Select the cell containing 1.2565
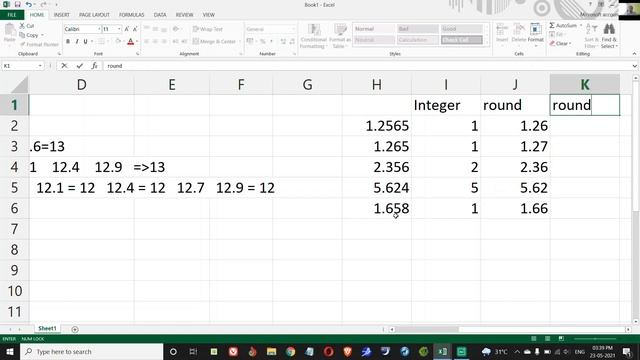 [377, 126]
